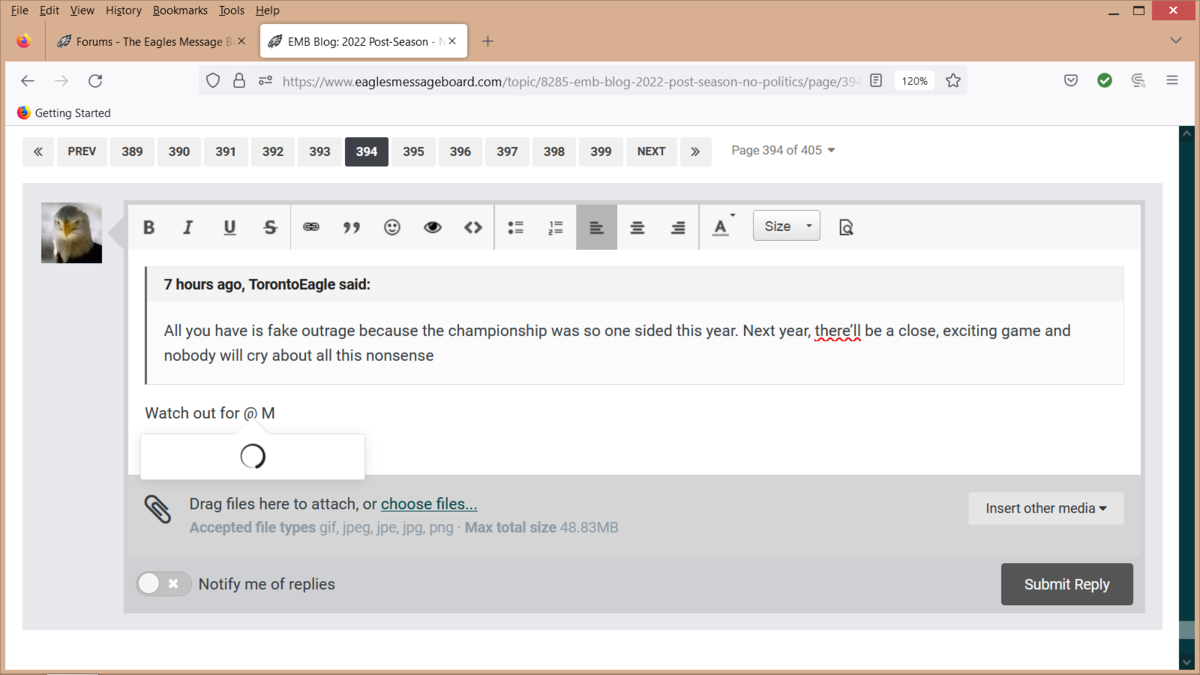Insert bulleted list
This screenshot has width=1200, height=675.
coord(515,227)
